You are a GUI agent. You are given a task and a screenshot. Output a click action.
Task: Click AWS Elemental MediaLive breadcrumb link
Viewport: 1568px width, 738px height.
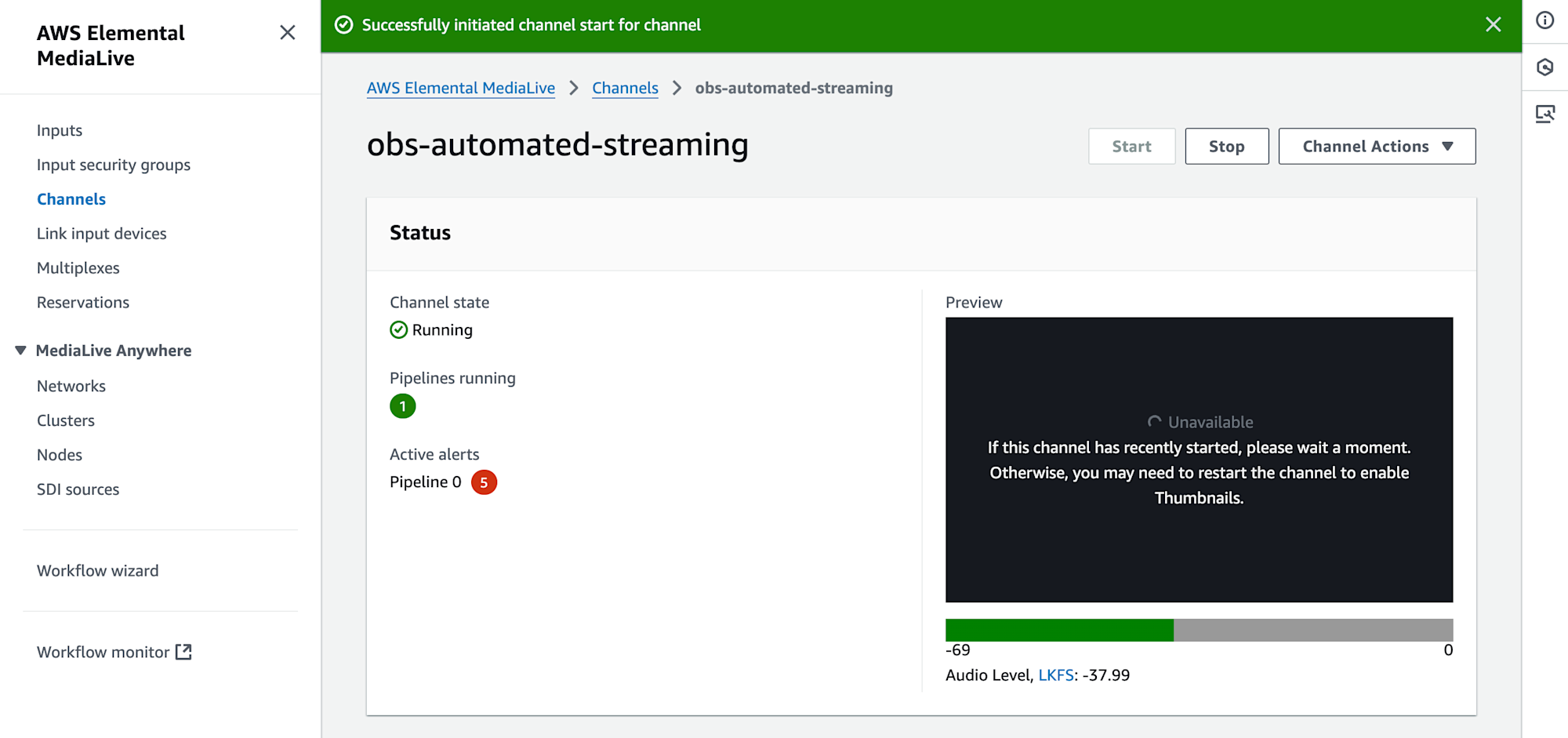(461, 88)
